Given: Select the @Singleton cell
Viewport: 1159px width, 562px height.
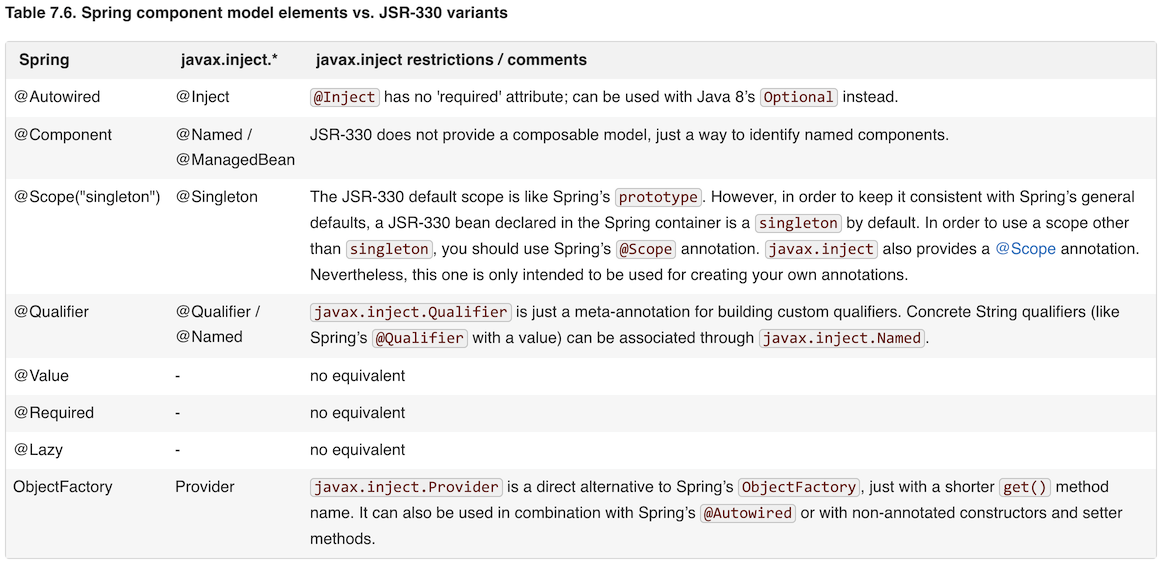Looking at the screenshot, I should (x=217, y=197).
